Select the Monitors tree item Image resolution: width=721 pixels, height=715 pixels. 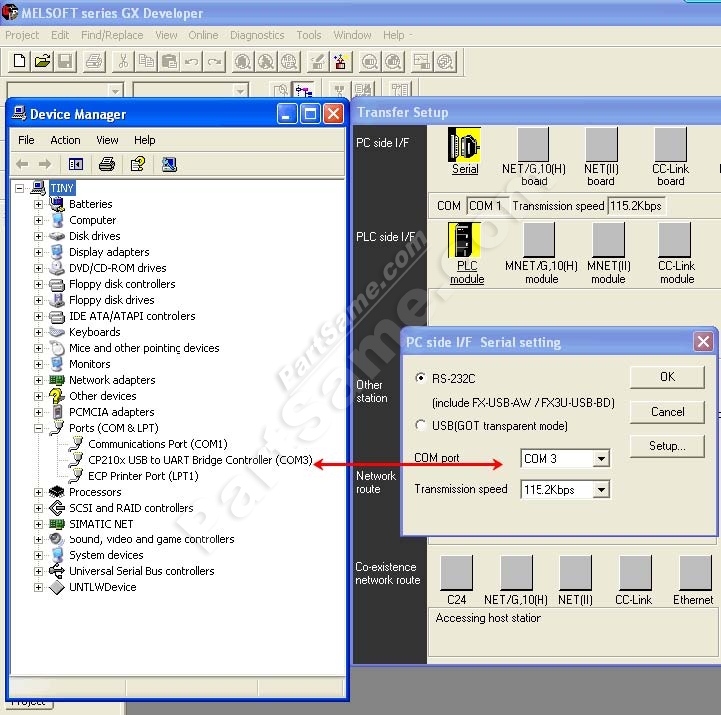pos(90,364)
